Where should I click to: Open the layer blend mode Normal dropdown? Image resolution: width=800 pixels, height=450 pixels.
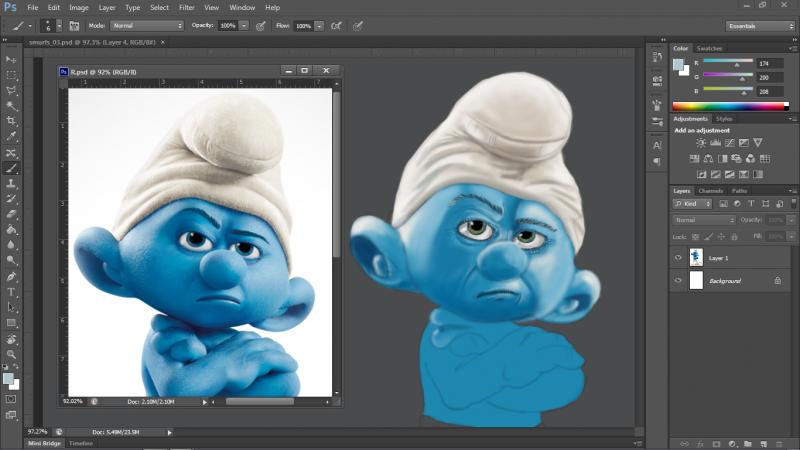(704, 220)
